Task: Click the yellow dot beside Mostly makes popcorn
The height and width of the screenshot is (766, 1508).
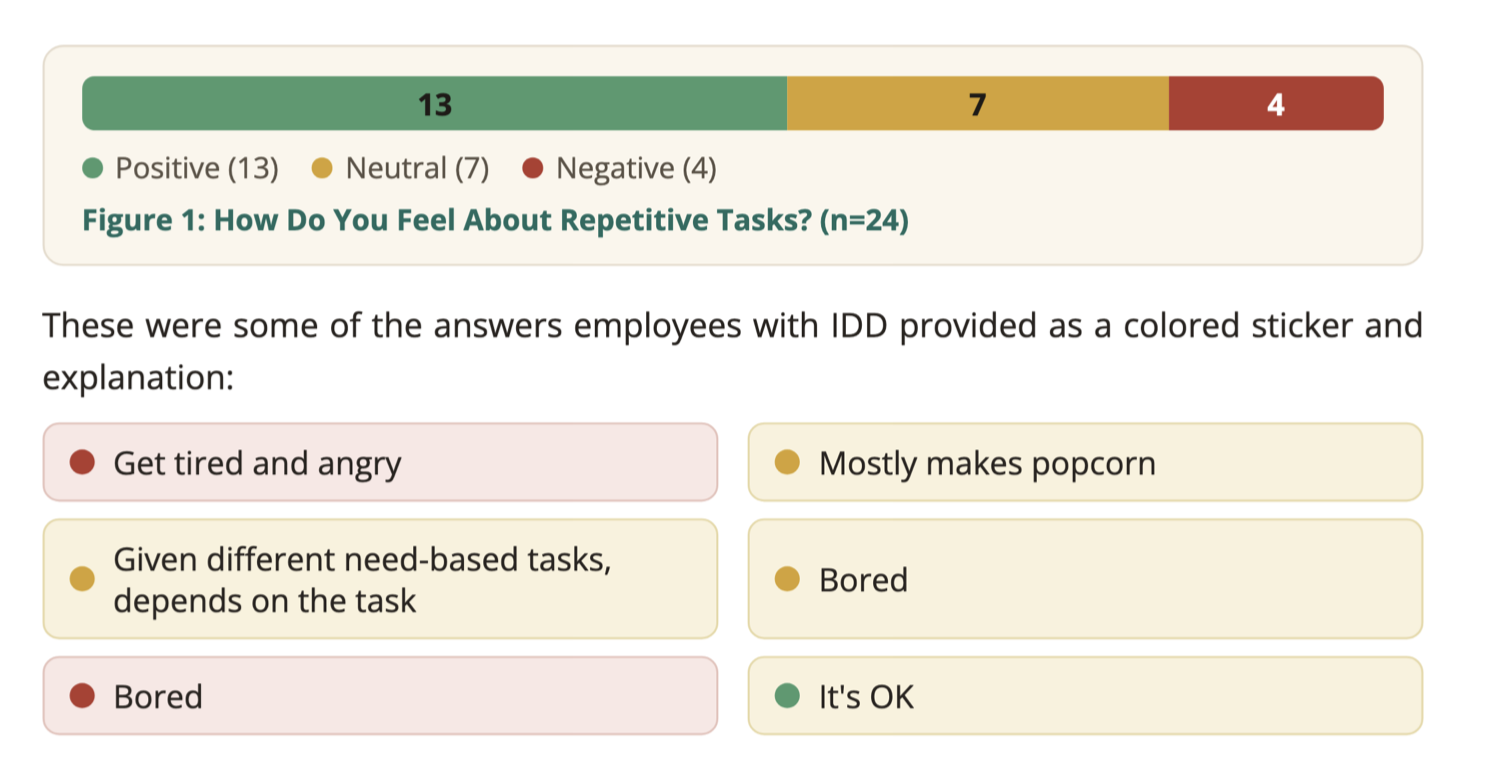Action: click(788, 463)
